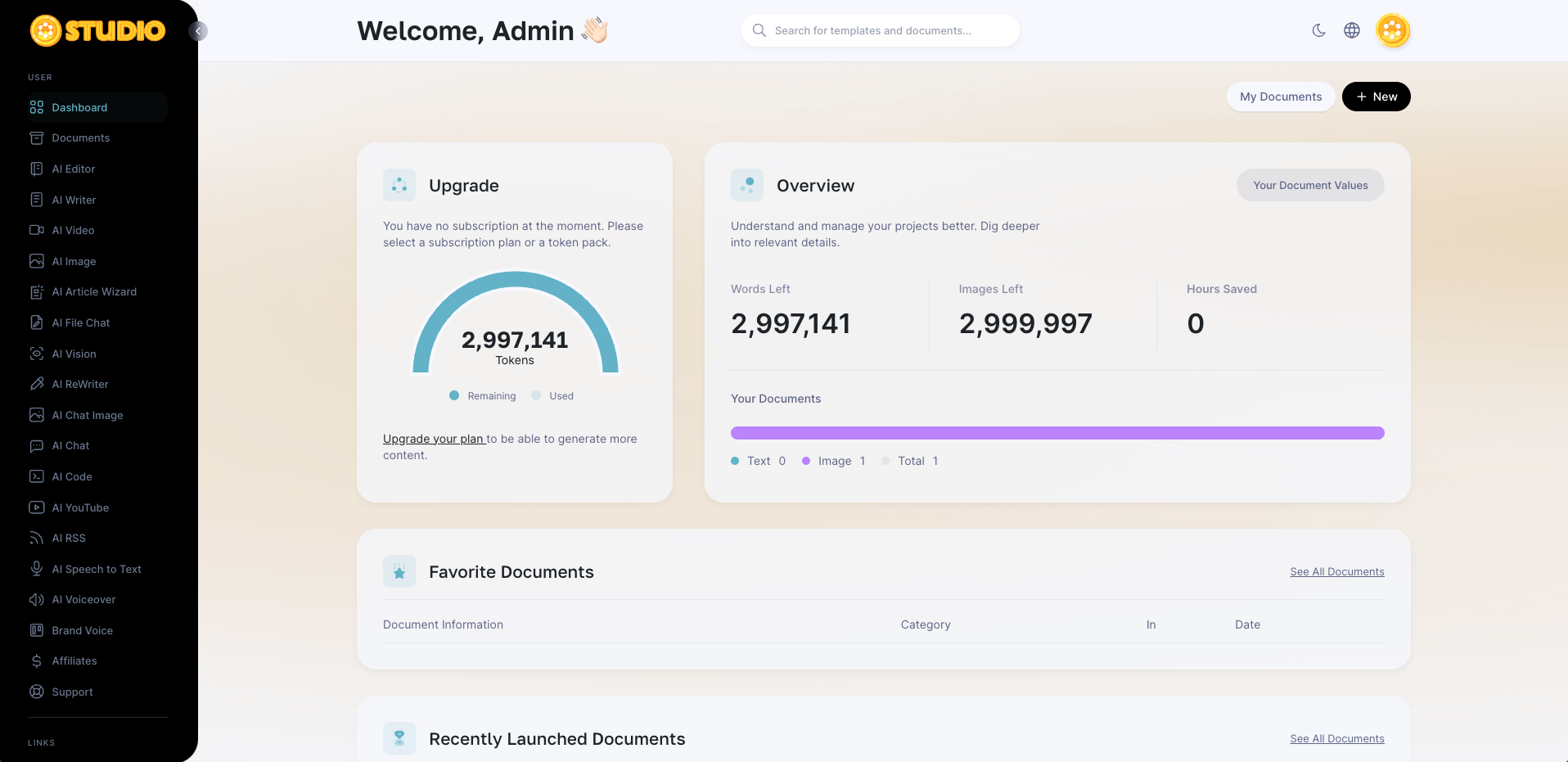1568x762 pixels.
Task: Expand the New document menu
Action: (x=1376, y=97)
